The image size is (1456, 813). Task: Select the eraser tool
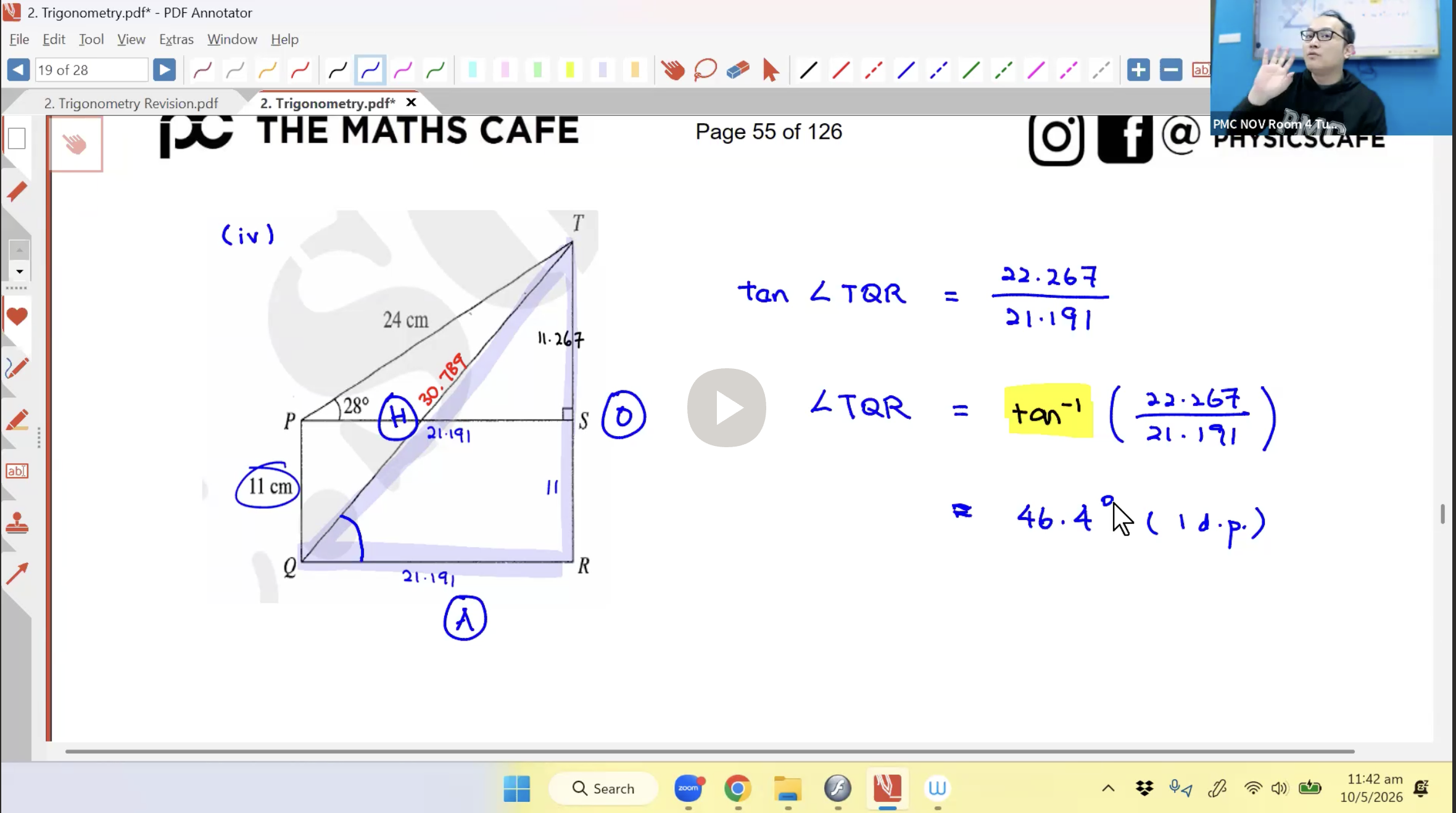(738, 70)
